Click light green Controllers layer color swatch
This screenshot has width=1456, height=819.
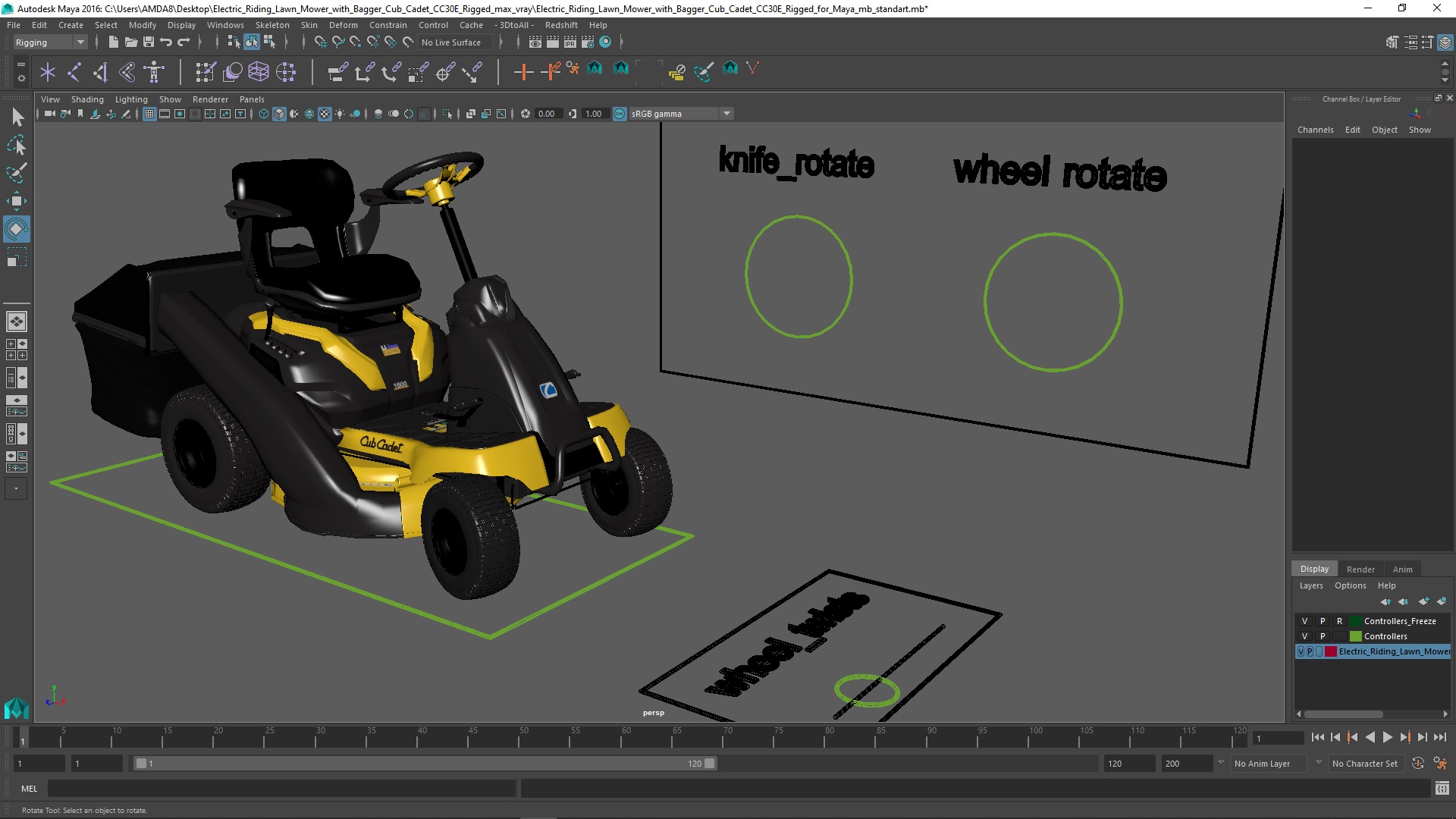point(1355,636)
